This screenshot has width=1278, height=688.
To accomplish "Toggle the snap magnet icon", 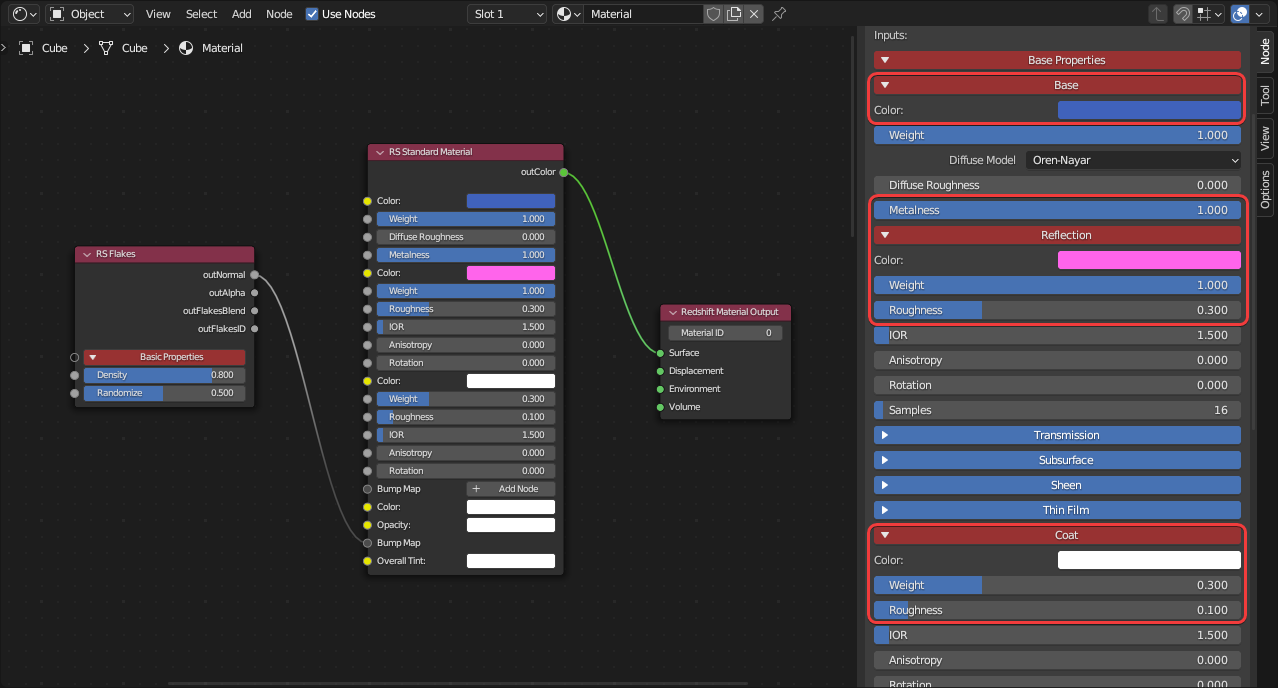I will (x=1183, y=14).
